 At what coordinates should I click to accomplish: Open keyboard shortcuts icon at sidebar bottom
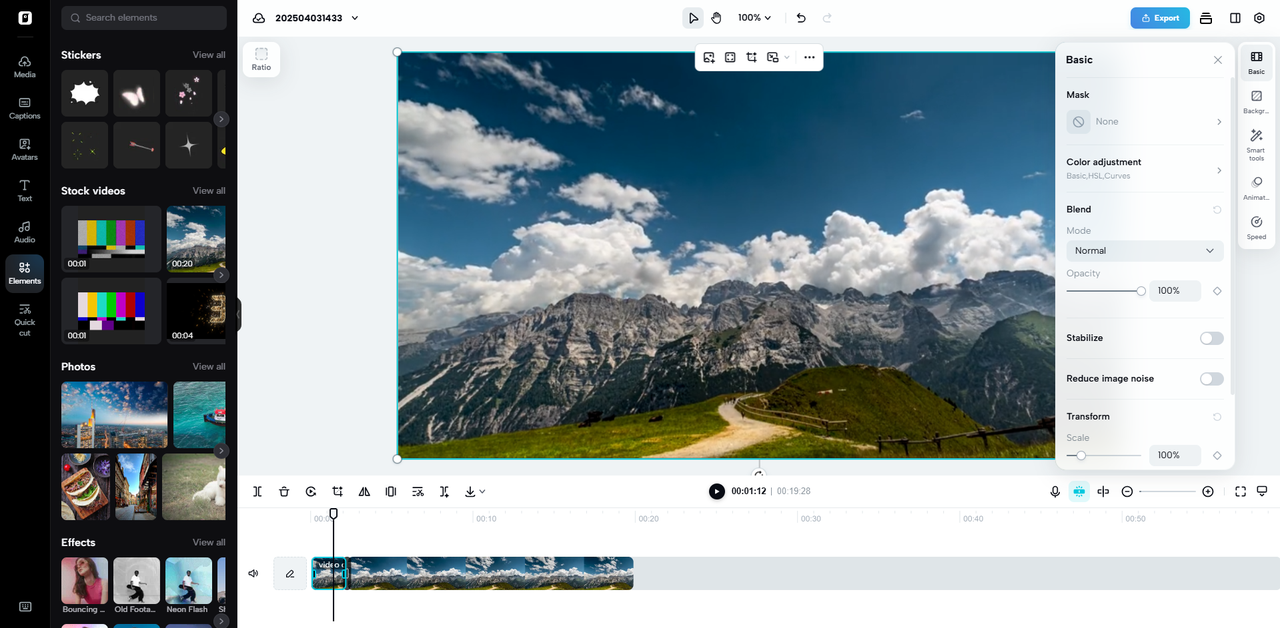coord(25,607)
